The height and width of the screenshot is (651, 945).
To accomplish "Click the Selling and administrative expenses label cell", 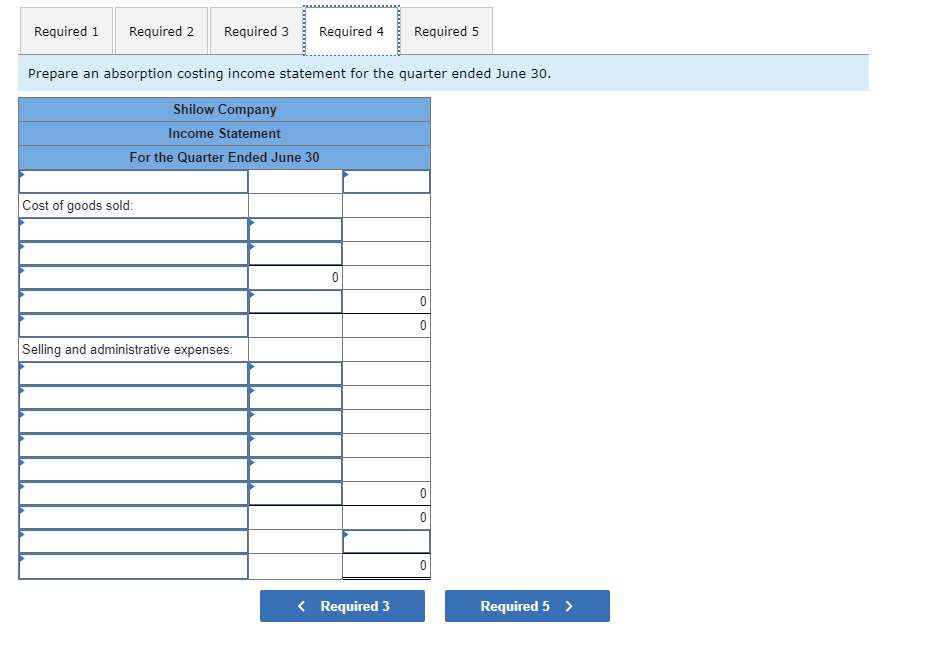I will tap(133, 349).
